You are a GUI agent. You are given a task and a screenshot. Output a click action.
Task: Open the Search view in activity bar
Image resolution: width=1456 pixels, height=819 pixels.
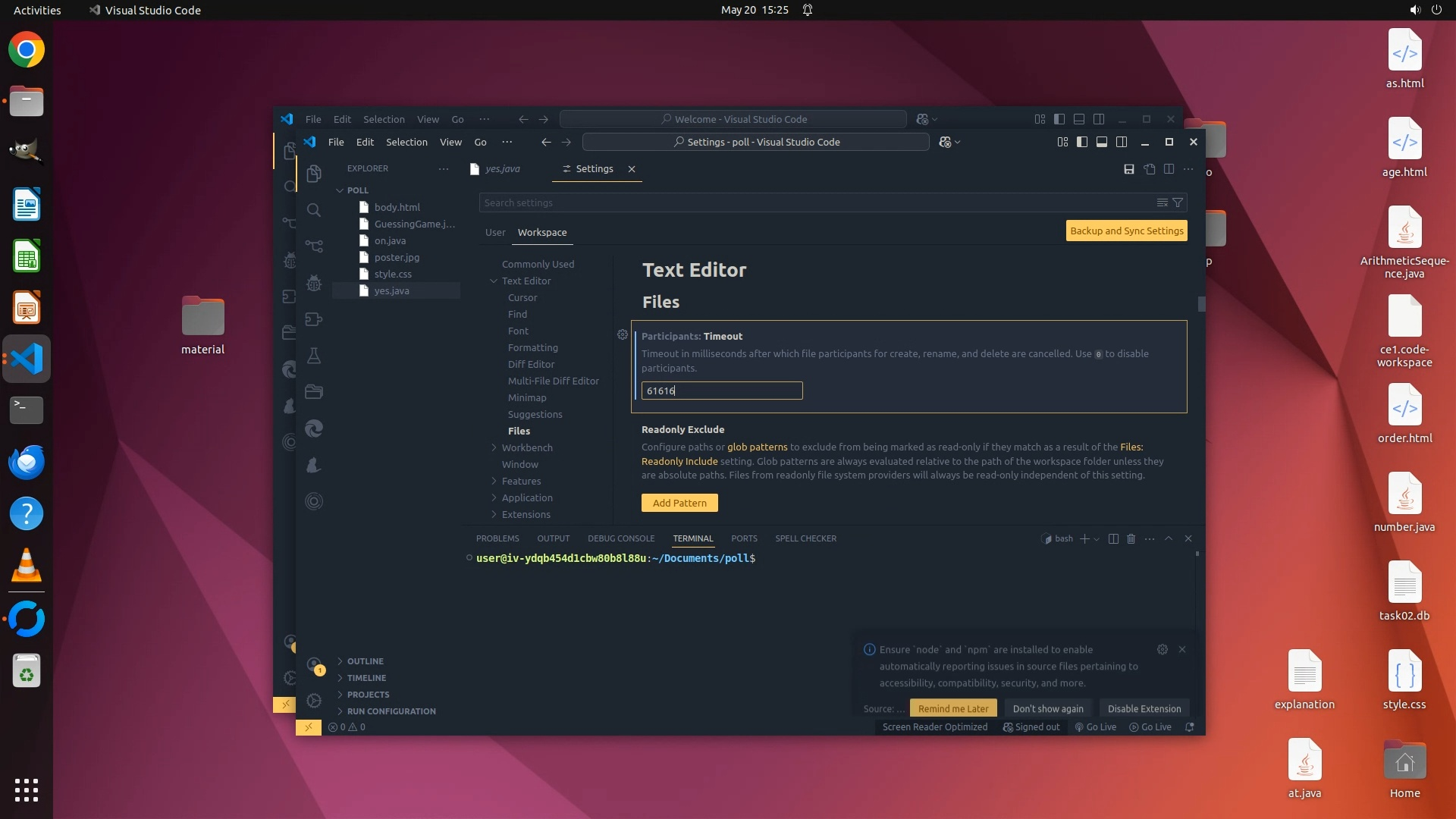[x=314, y=210]
